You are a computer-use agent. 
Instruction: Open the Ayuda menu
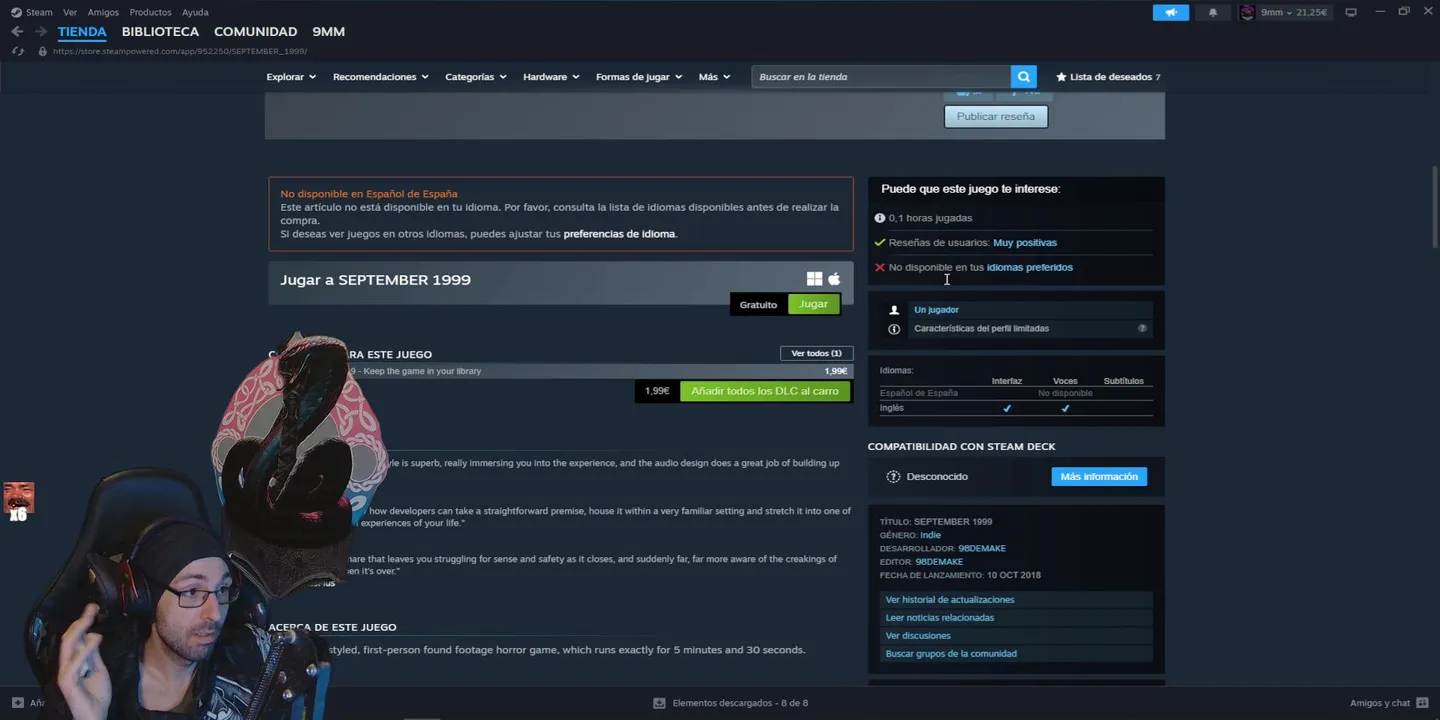[x=195, y=12]
